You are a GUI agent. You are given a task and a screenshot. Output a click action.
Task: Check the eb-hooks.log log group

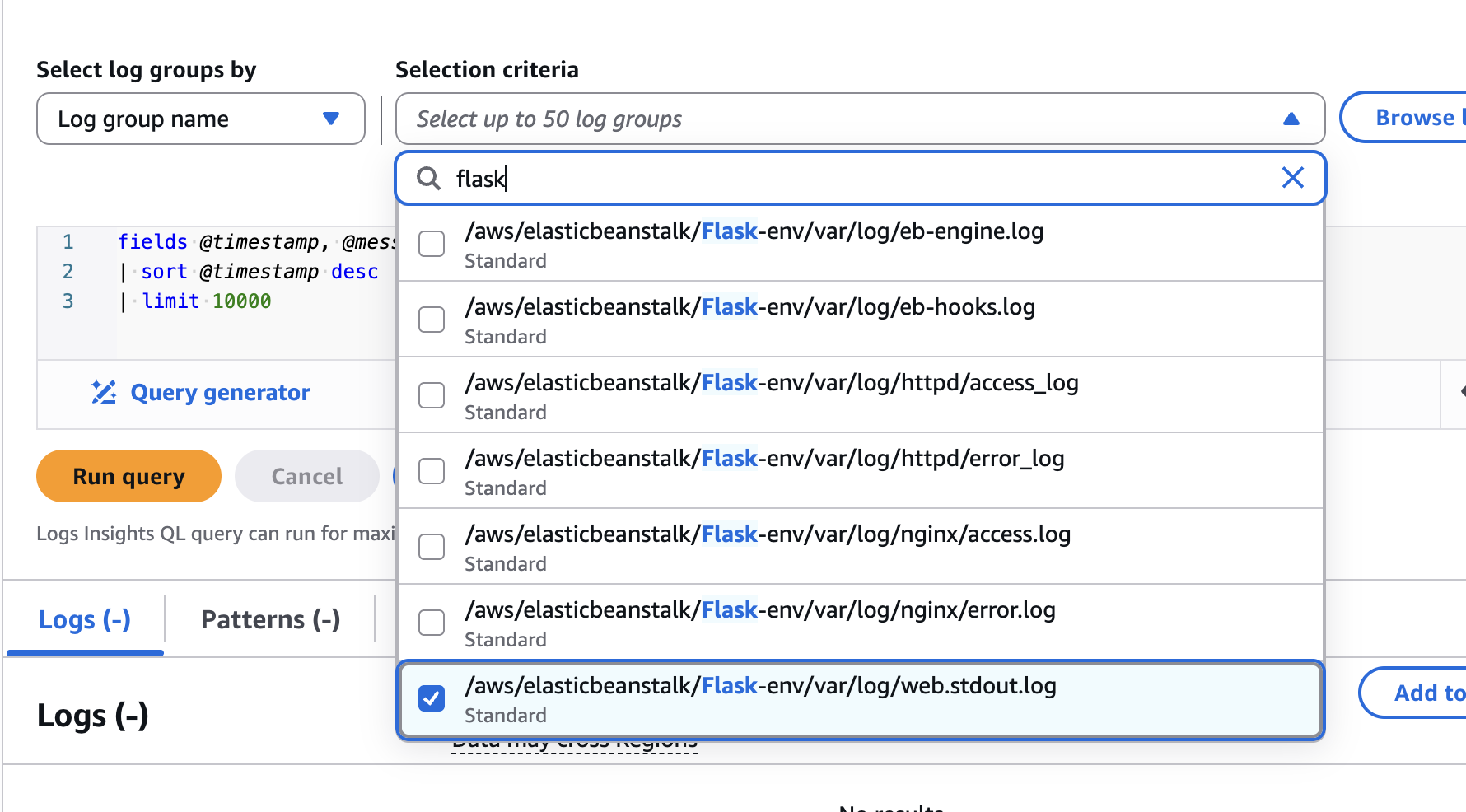432,320
